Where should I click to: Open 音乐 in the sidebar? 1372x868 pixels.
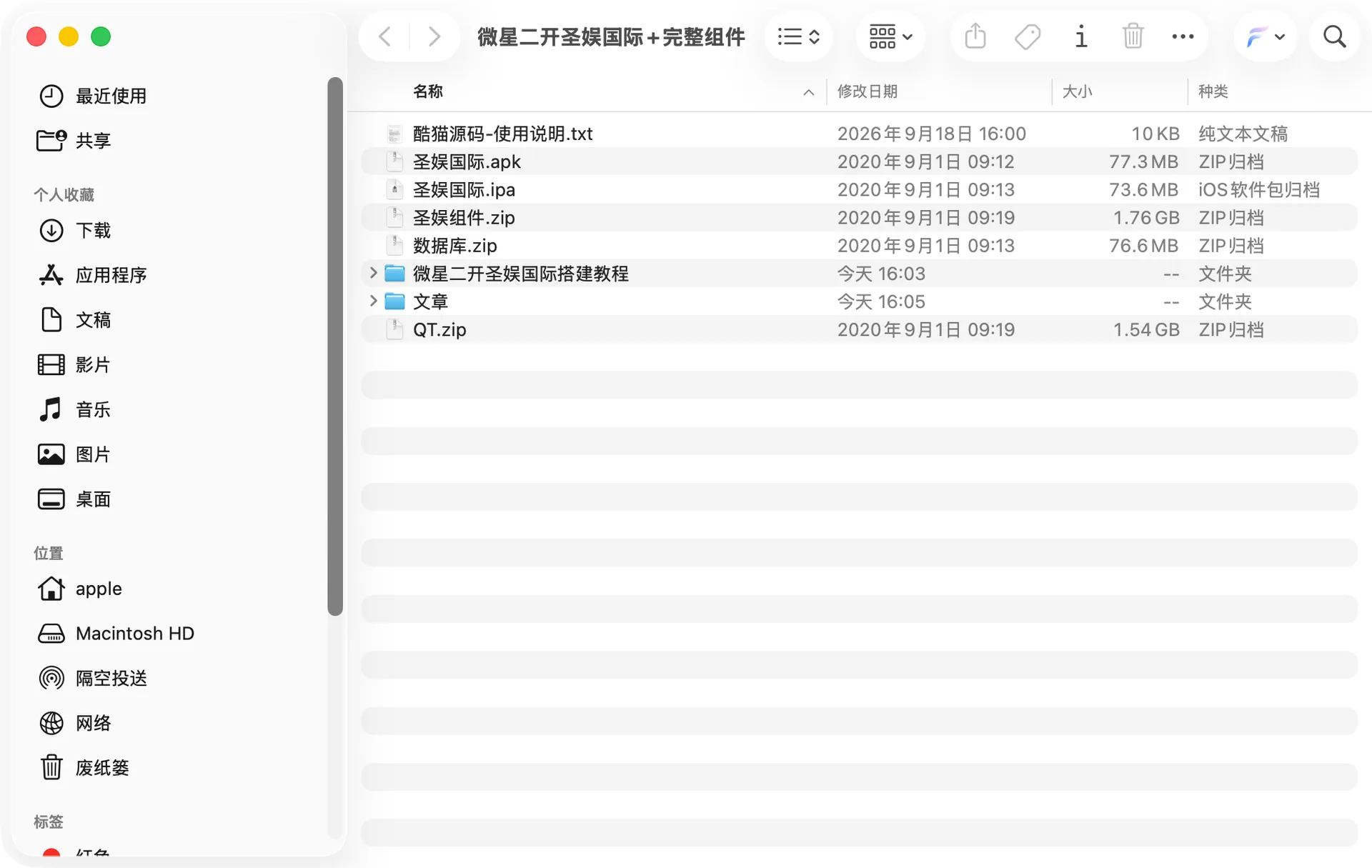[74, 409]
